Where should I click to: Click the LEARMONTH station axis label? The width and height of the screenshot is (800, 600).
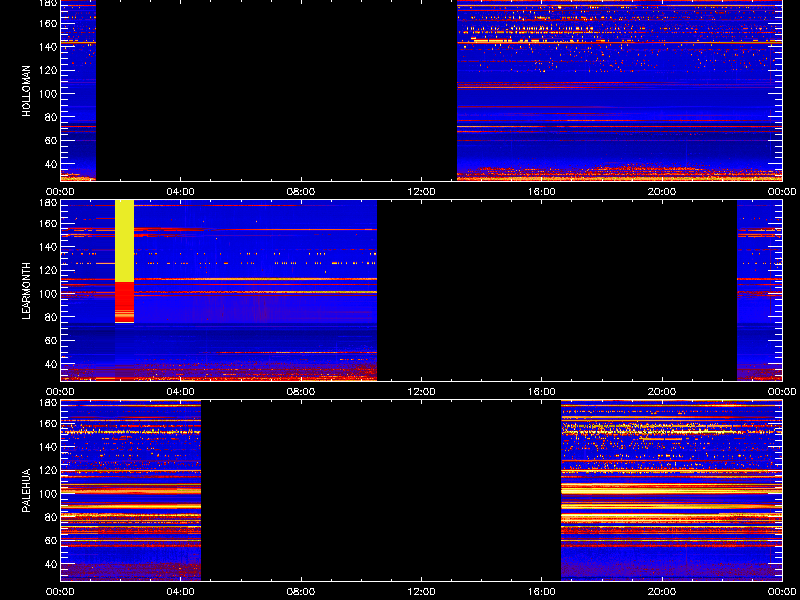point(26,291)
